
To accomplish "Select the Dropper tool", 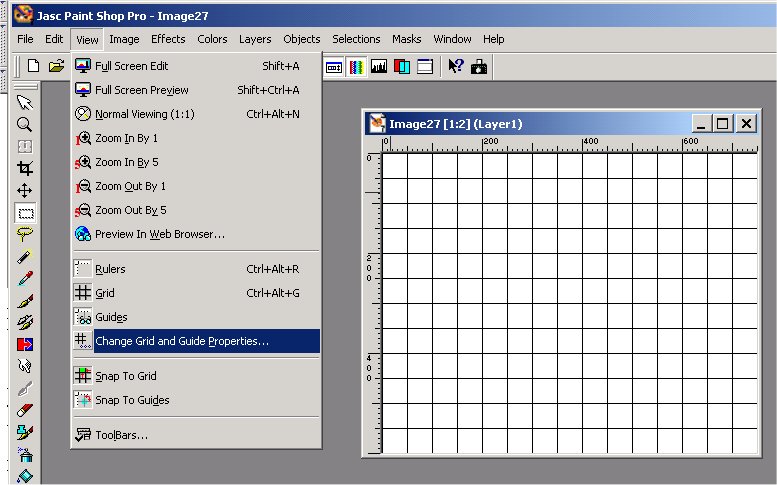I will pyautogui.click(x=25, y=278).
